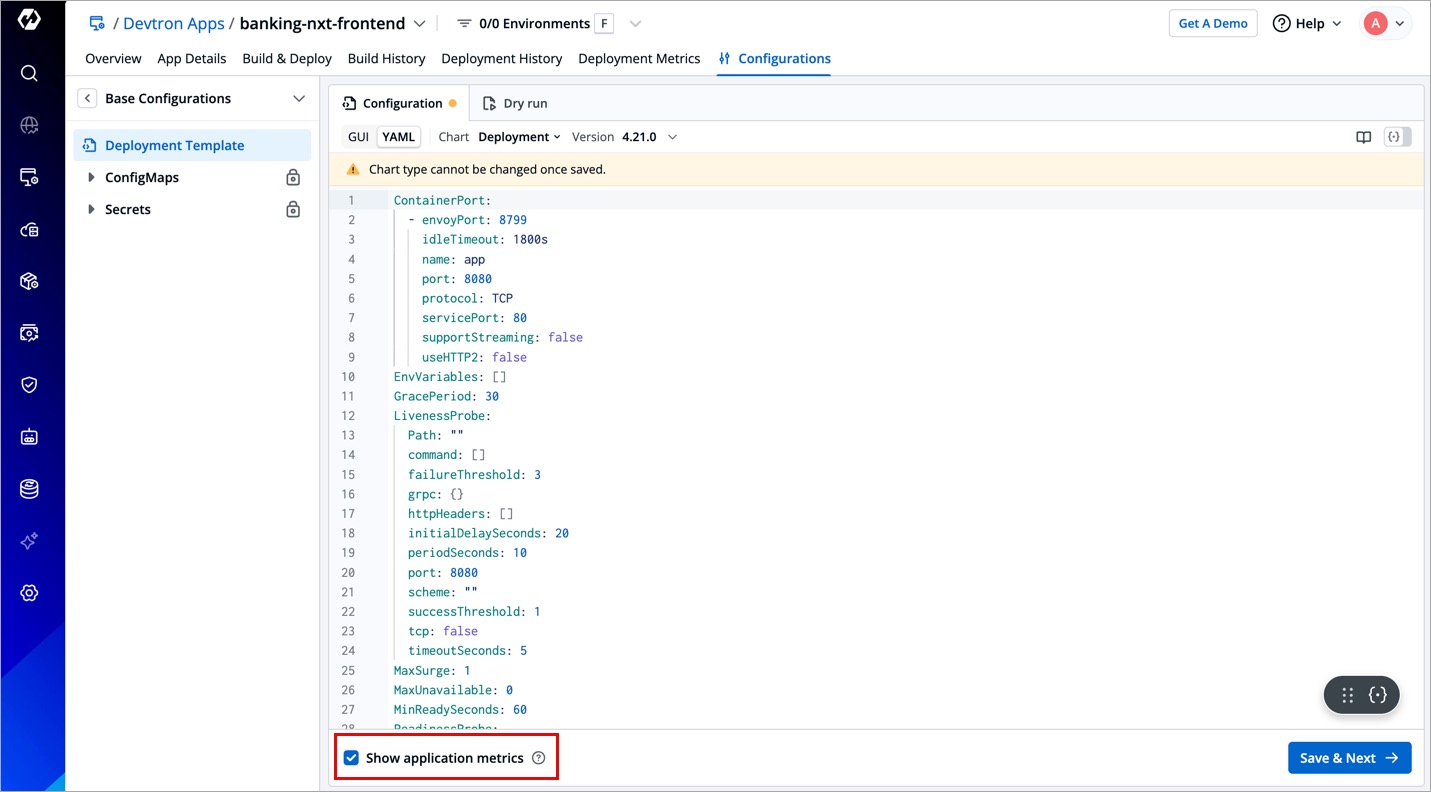
Task: Click the help info icon beside application metrics
Action: pos(539,758)
